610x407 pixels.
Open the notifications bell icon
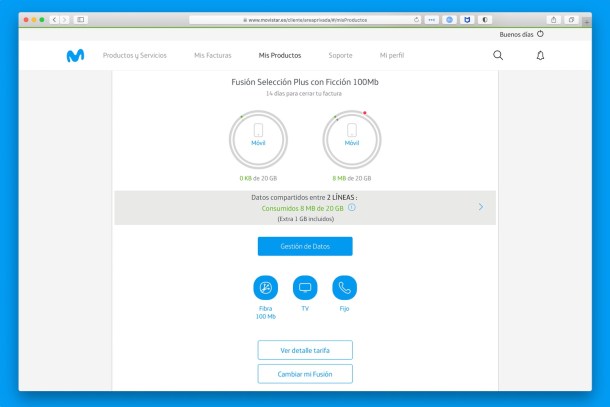(540, 56)
